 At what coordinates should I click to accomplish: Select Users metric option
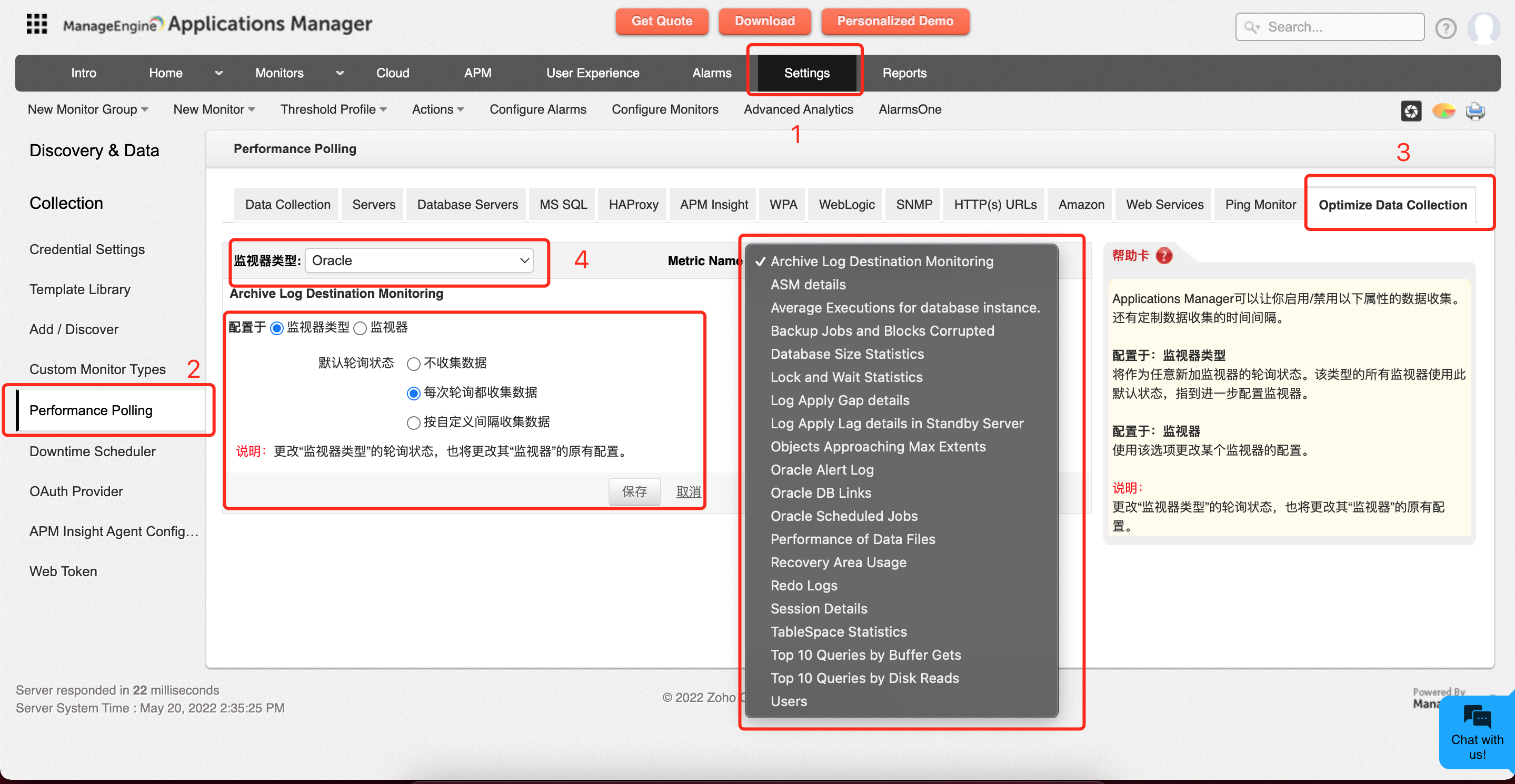(901, 701)
